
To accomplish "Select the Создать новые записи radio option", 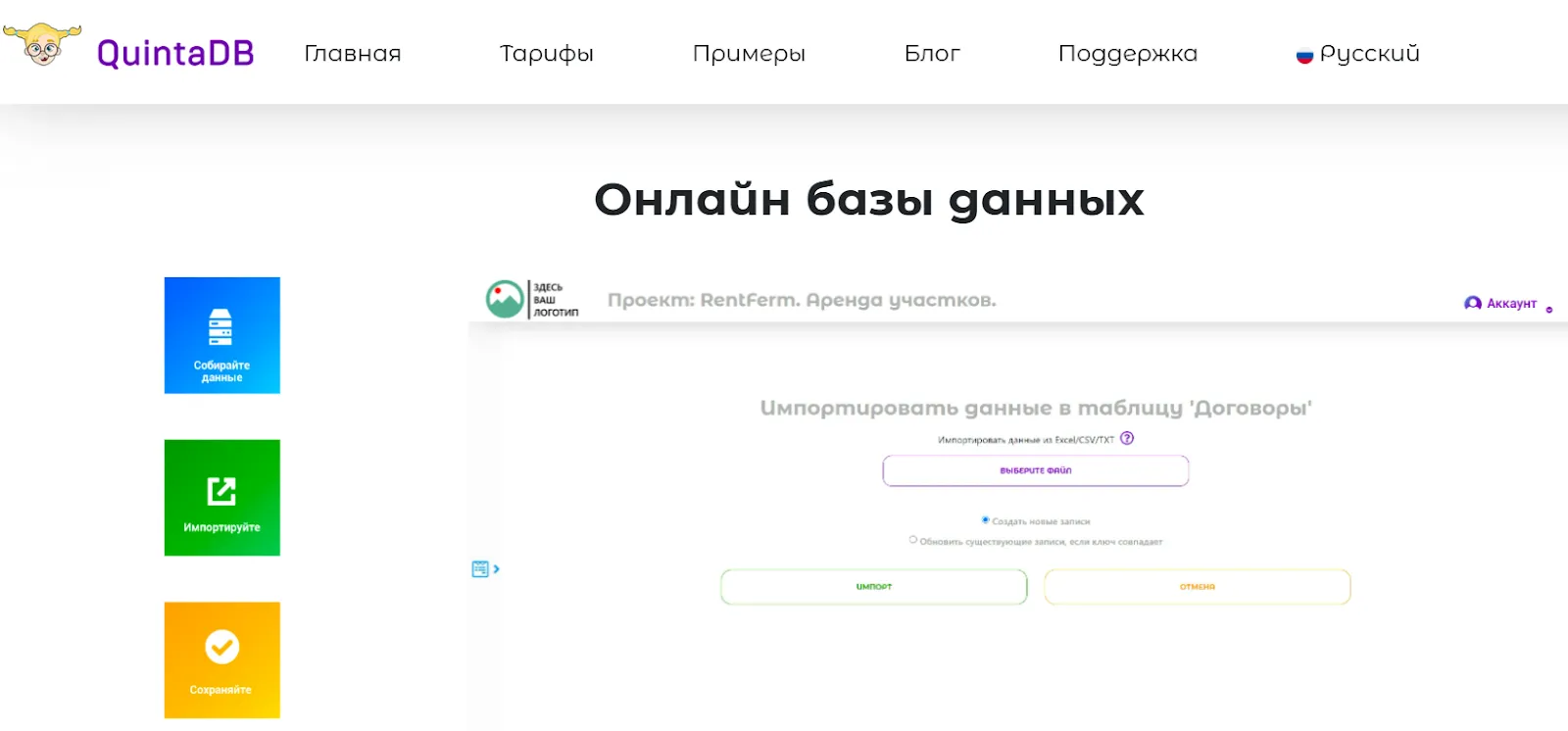I will 985,520.
